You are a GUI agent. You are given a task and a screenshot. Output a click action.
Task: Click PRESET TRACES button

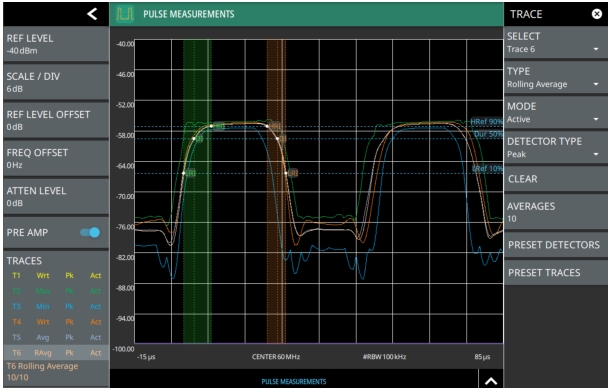(555, 272)
